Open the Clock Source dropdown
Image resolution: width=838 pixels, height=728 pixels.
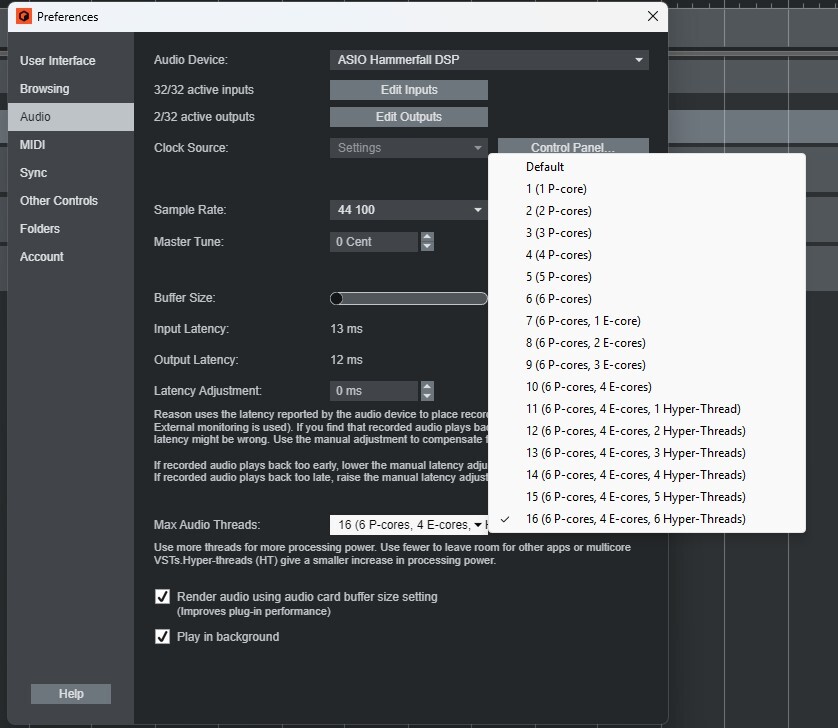click(408, 146)
